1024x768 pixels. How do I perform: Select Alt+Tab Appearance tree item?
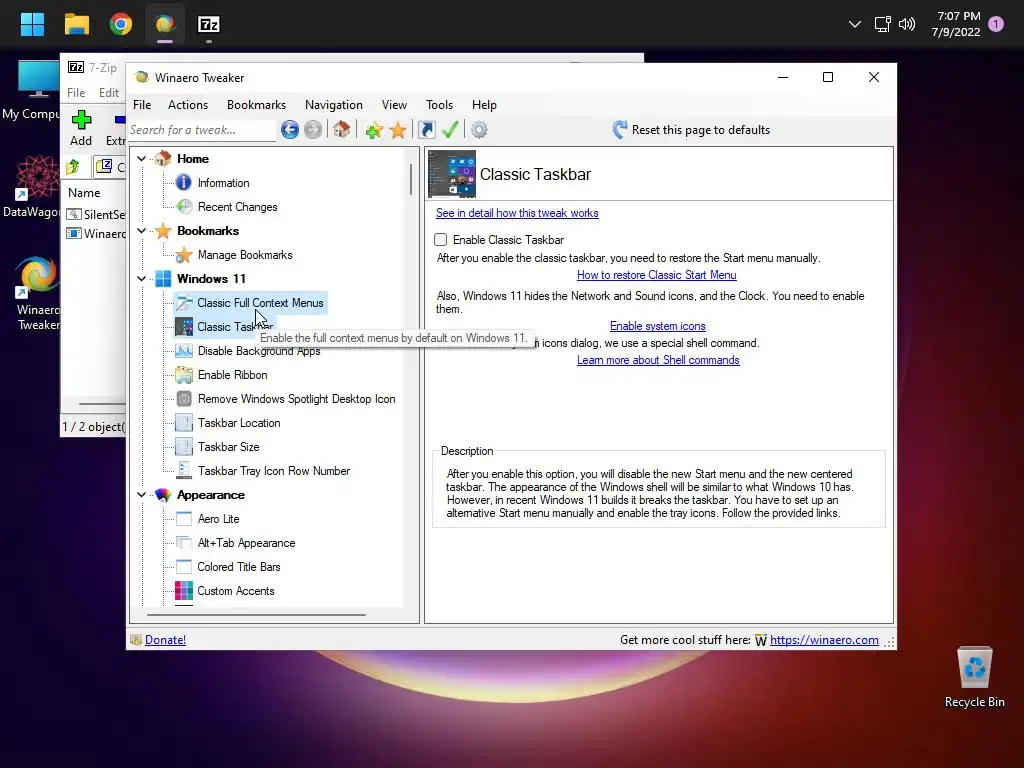[246, 543]
